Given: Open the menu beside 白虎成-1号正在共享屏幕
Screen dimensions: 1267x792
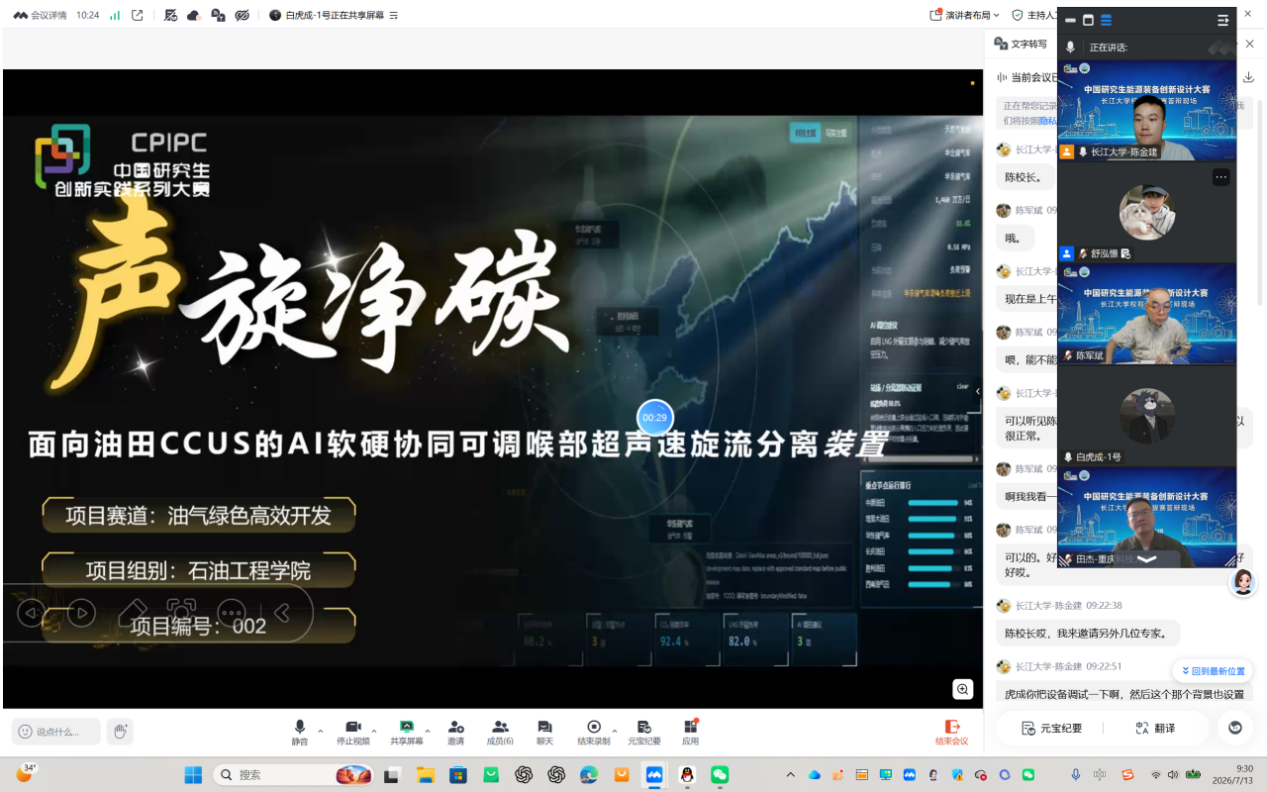Looking at the screenshot, I should click(x=393, y=15).
